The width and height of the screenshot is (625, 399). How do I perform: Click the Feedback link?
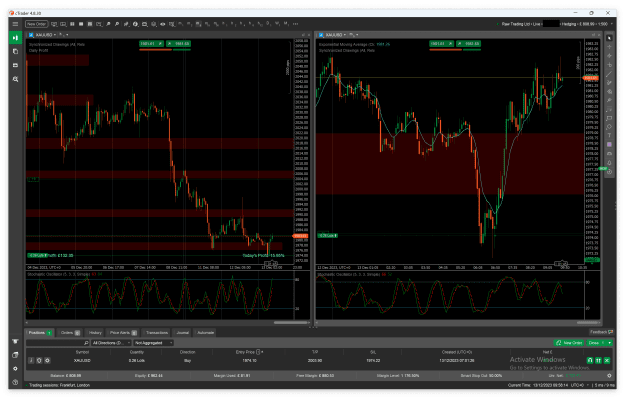(601, 332)
